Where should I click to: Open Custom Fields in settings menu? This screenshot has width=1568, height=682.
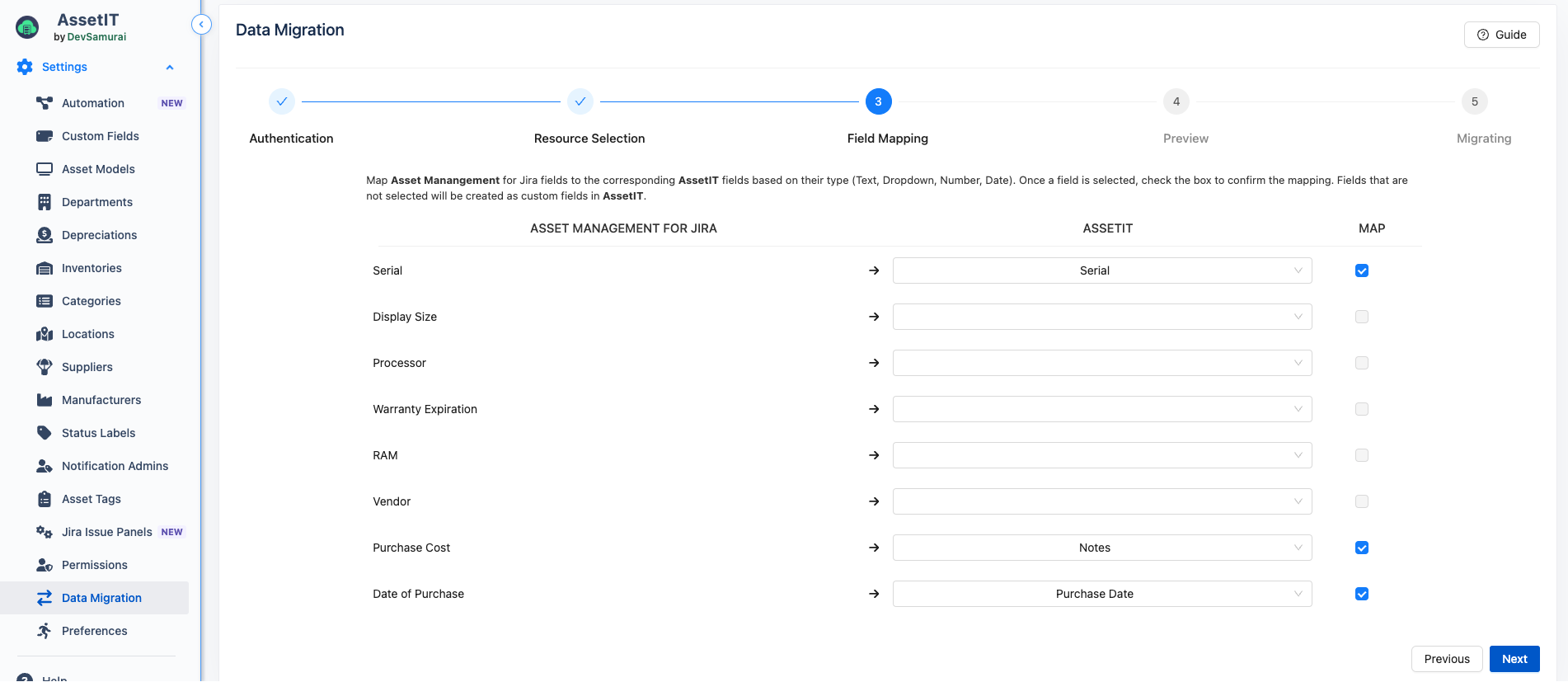[x=100, y=136]
